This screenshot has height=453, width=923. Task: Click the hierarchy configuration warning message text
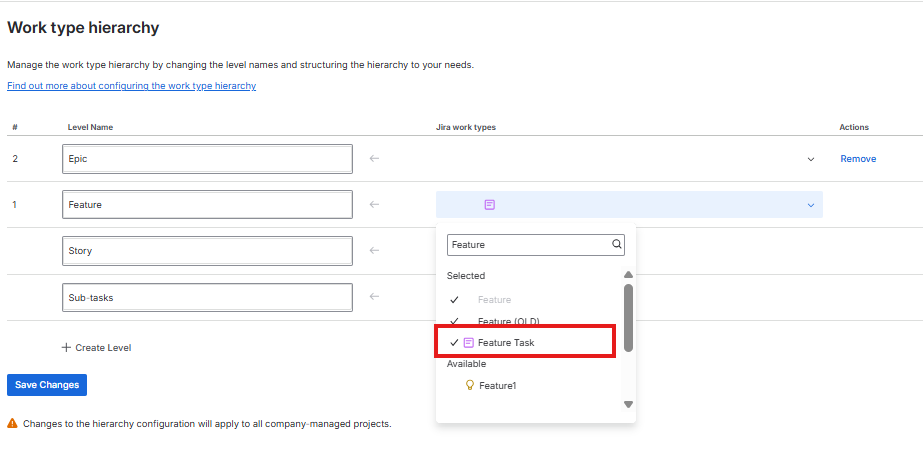[x=207, y=424]
